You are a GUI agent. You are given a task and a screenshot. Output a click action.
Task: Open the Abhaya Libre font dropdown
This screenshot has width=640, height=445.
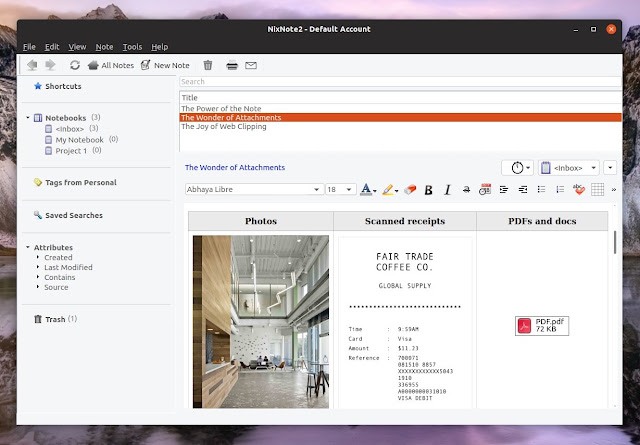(254, 189)
